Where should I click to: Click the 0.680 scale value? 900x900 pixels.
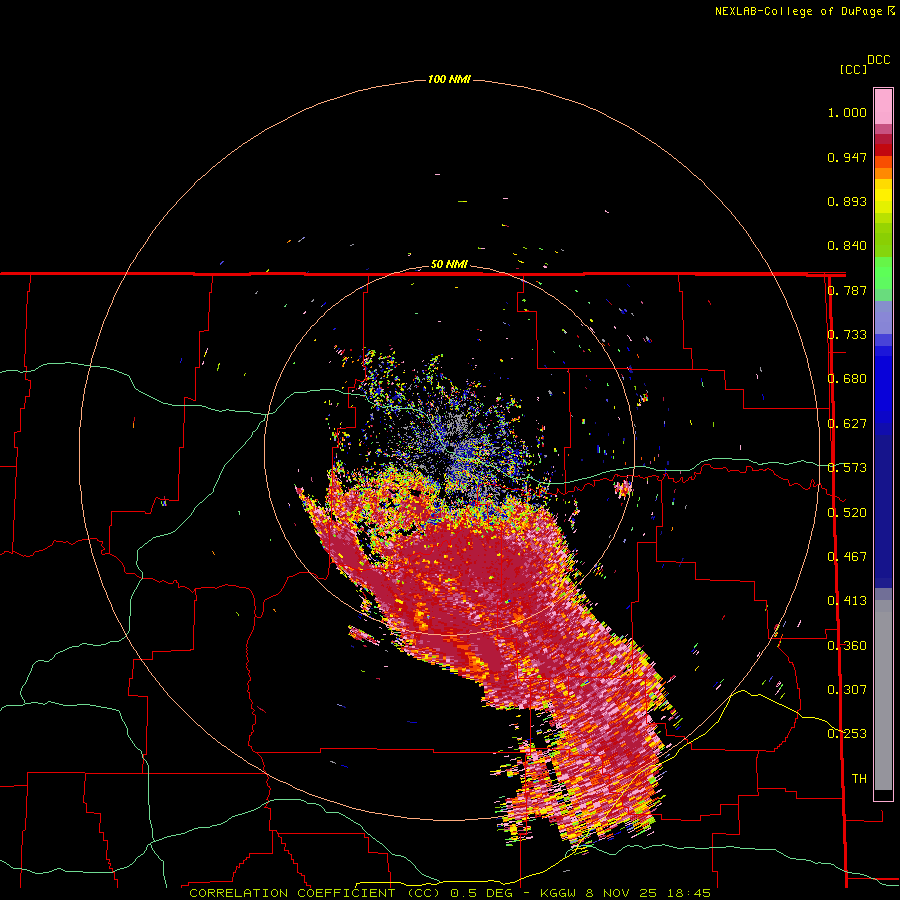click(x=847, y=379)
